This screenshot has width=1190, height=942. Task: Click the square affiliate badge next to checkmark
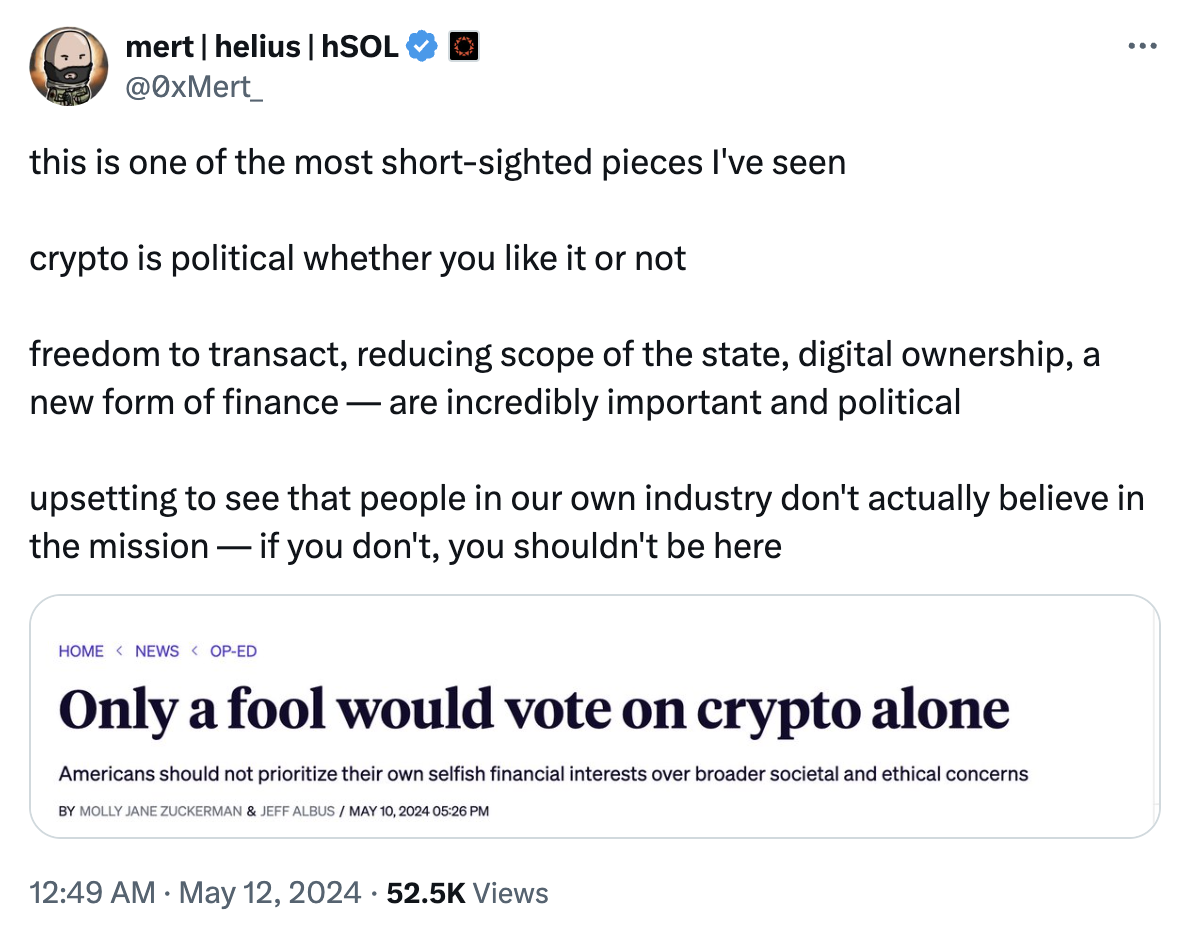[x=463, y=46]
